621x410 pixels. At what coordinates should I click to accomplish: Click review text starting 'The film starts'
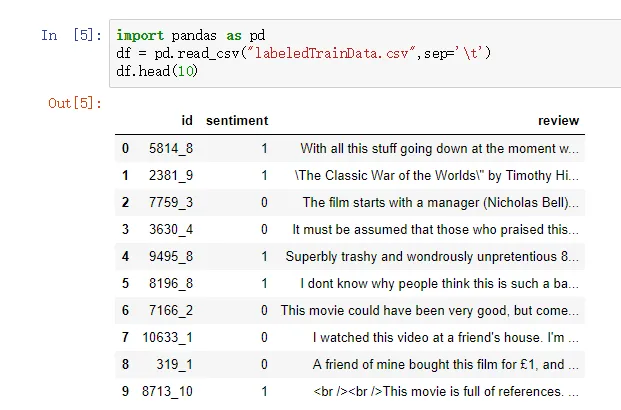(x=440, y=203)
